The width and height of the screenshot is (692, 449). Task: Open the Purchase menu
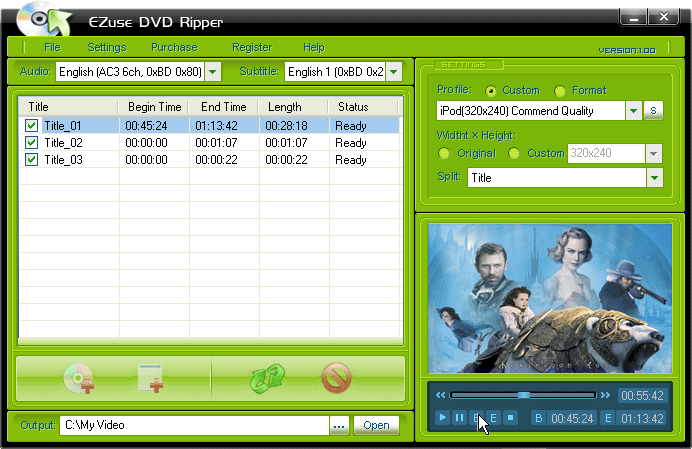point(174,47)
